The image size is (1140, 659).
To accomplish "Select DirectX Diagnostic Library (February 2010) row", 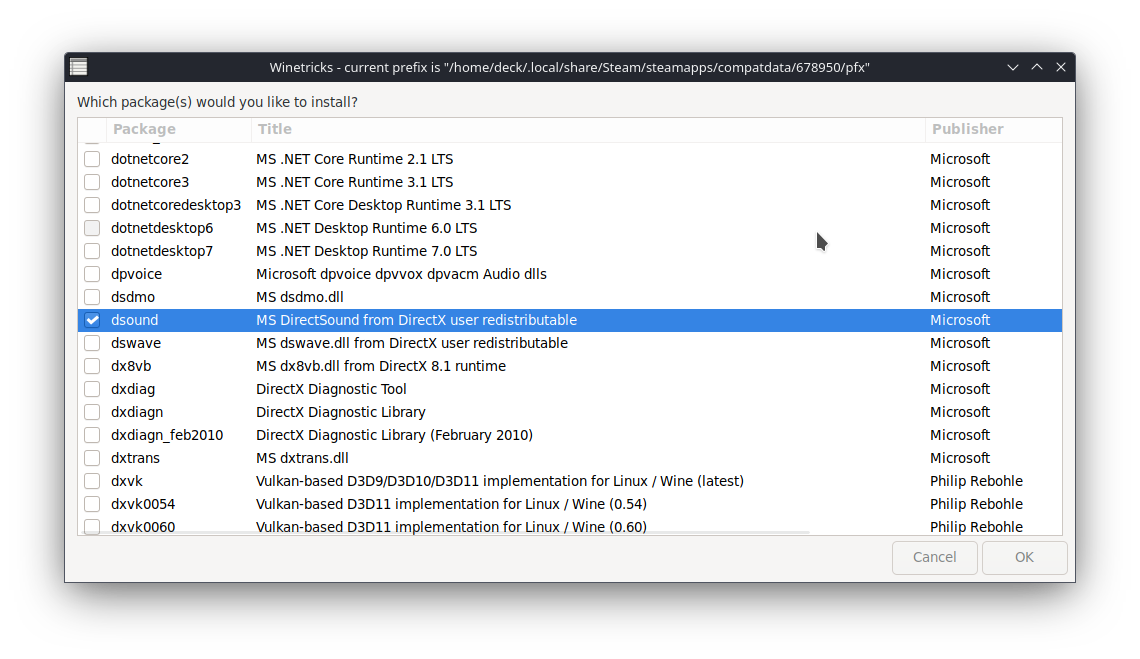I will point(394,435).
